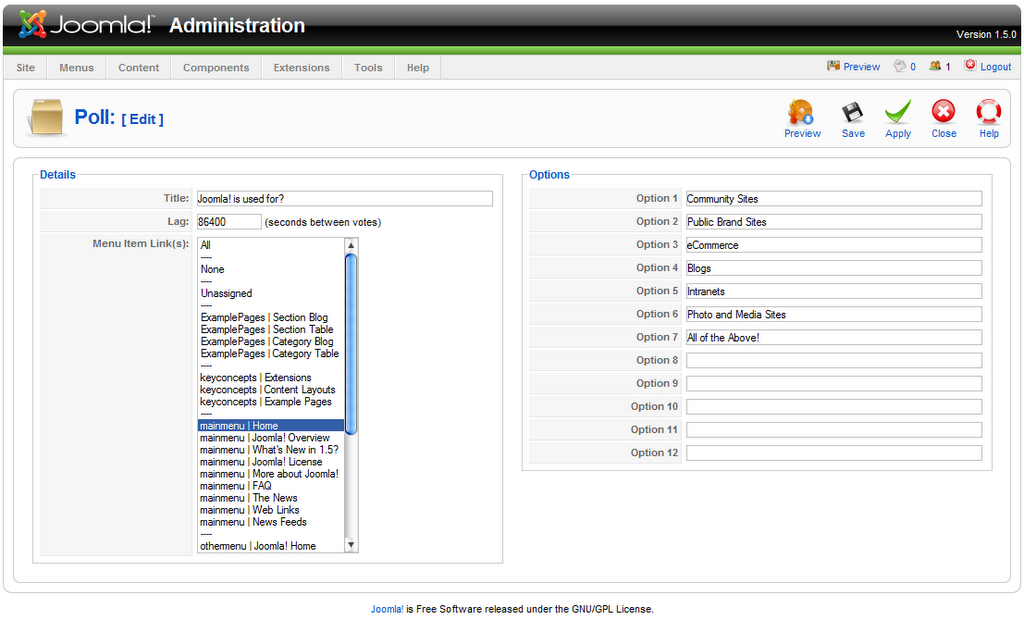Select 'mainmenu | Home' list item
Screen dimensions: 1024x620
[x=271, y=426]
